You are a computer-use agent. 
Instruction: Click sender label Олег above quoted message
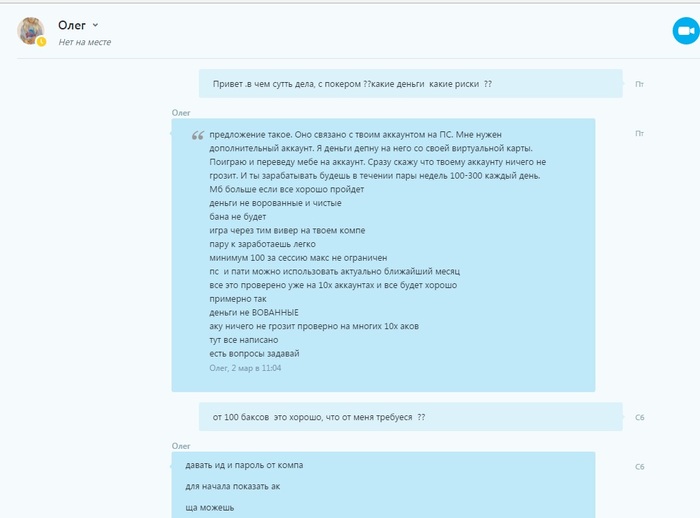coord(181,113)
